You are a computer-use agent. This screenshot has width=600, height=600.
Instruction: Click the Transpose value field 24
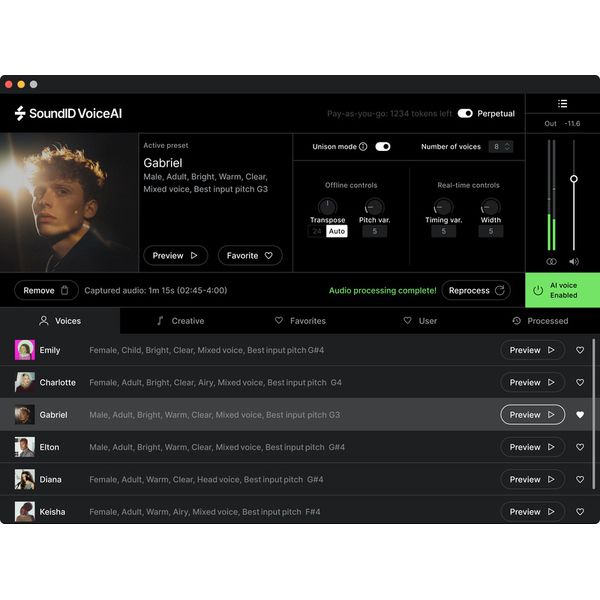click(x=317, y=231)
